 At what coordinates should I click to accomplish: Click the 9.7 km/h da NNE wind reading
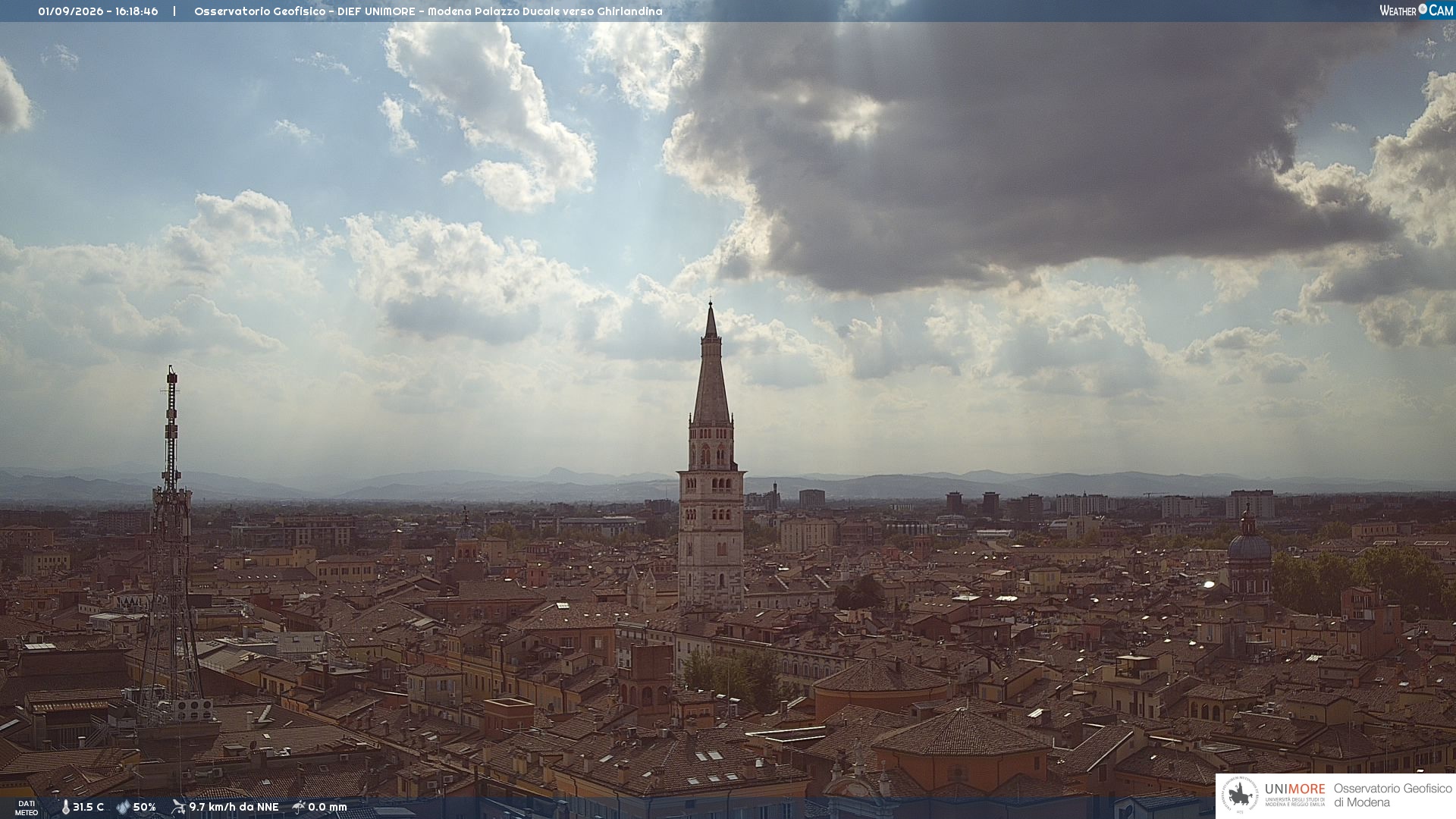(234, 807)
